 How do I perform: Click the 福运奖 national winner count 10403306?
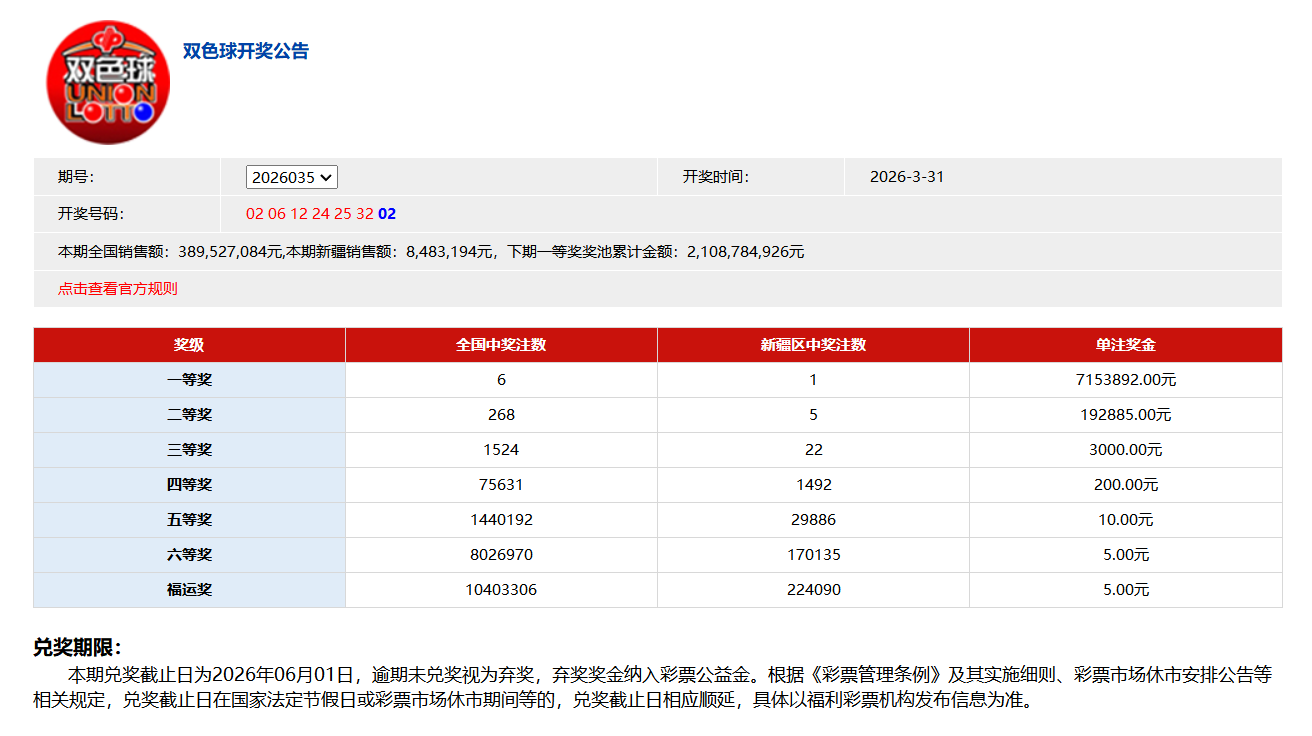point(501,590)
